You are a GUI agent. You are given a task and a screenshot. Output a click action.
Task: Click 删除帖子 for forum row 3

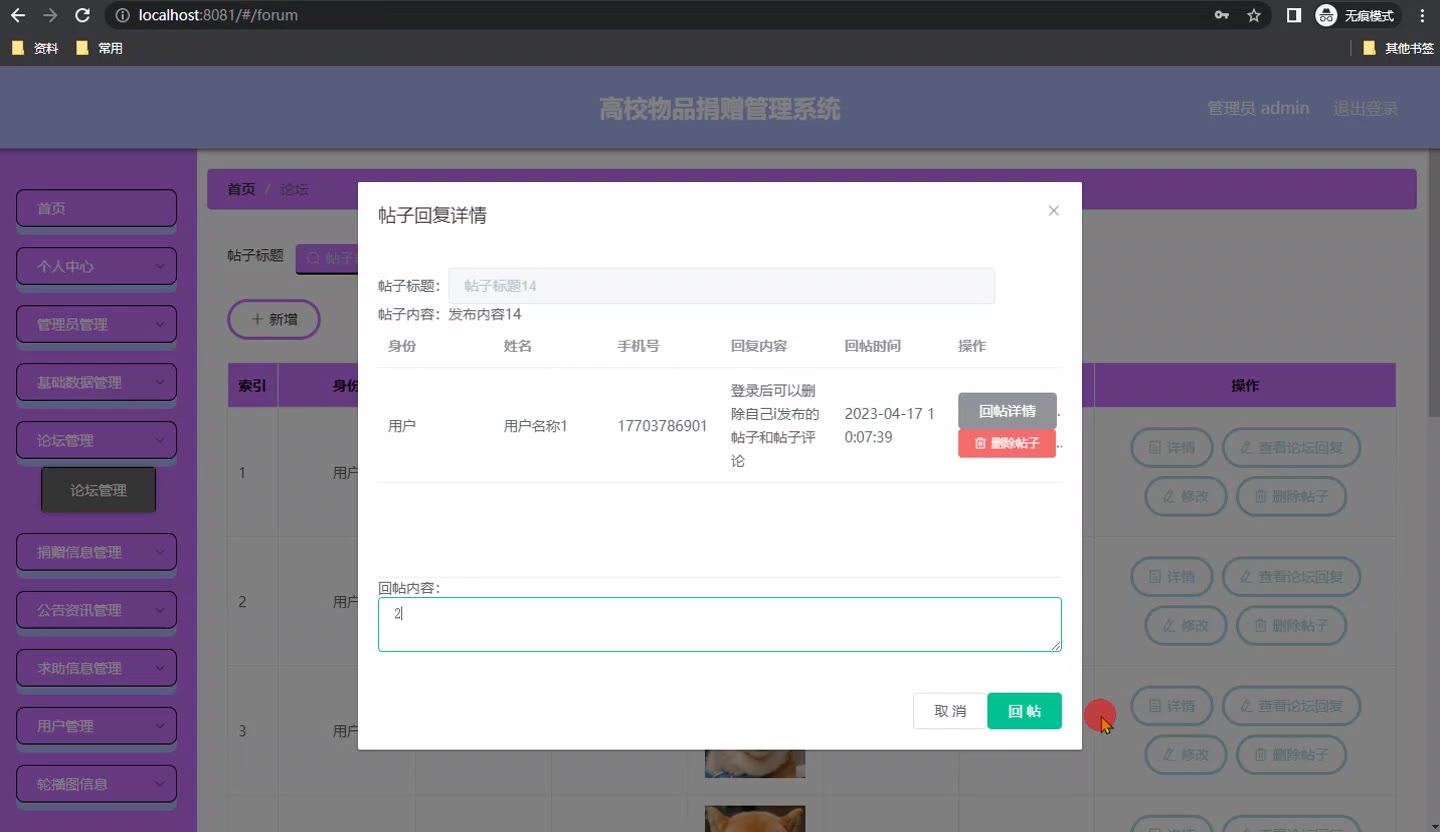coord(1292,755)
